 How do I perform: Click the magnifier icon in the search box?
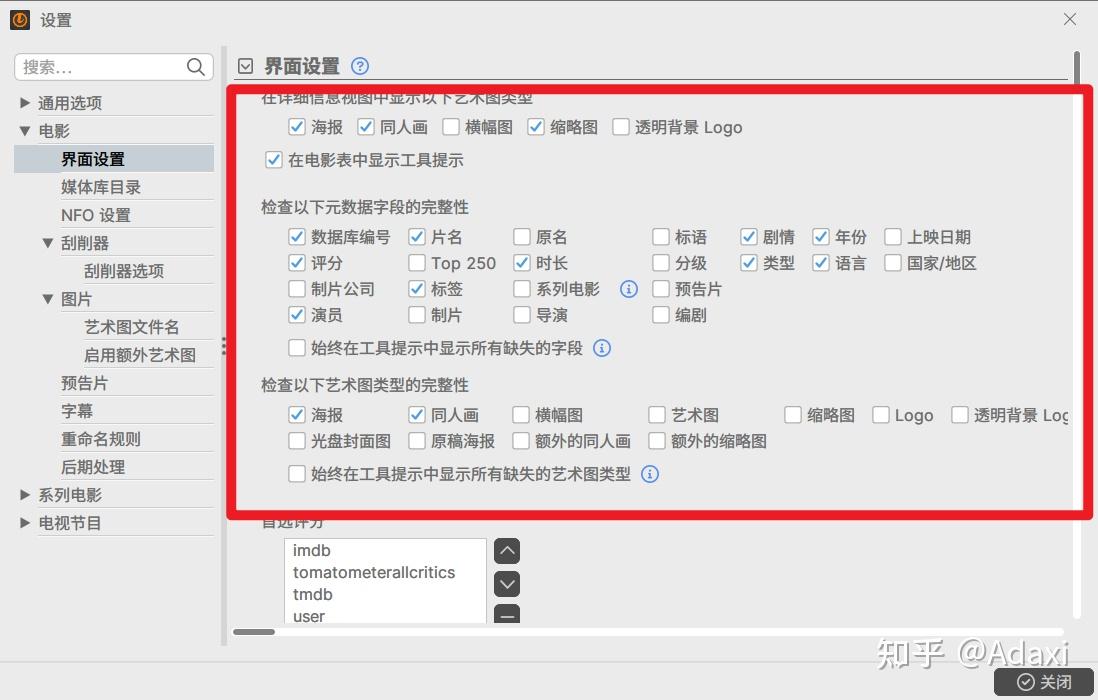196,67
